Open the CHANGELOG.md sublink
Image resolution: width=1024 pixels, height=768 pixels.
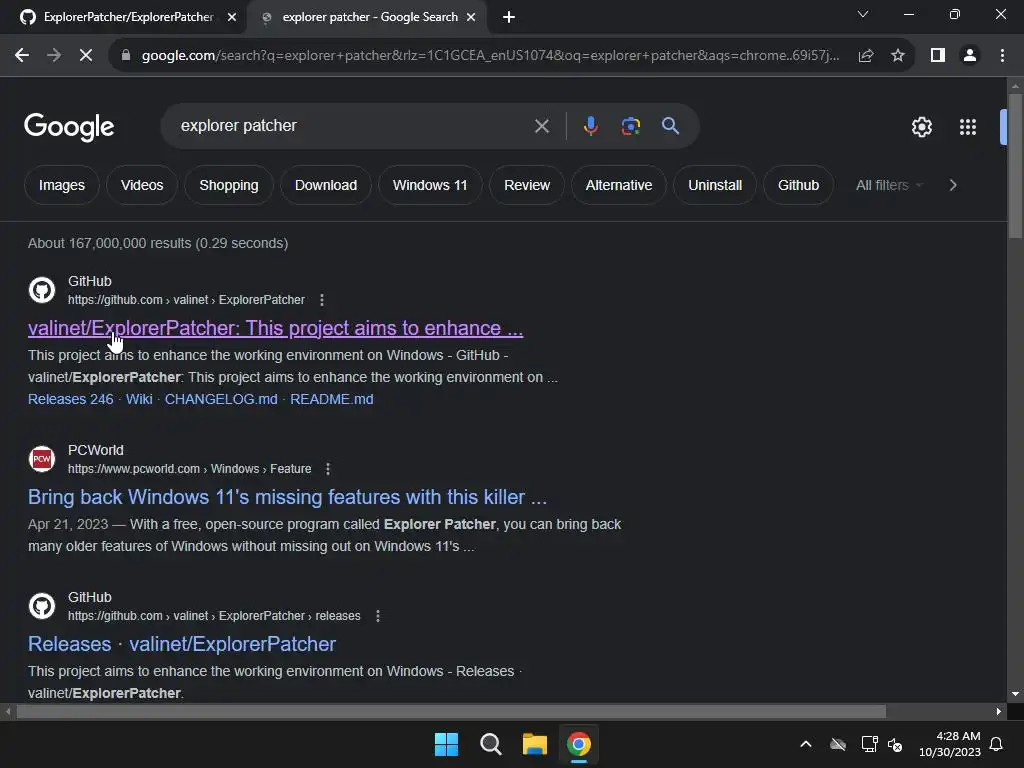(221, 399)
